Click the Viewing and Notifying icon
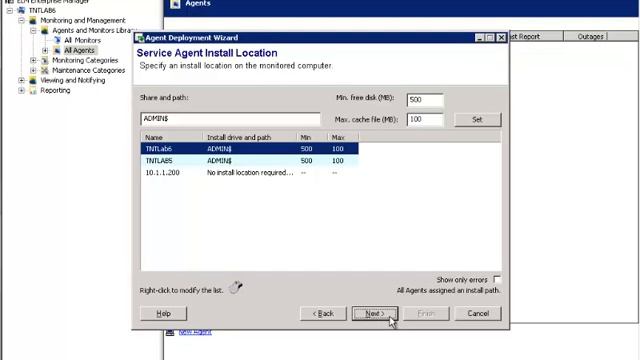The width and height of the screenshot is (640, 360). coord(33,80)
